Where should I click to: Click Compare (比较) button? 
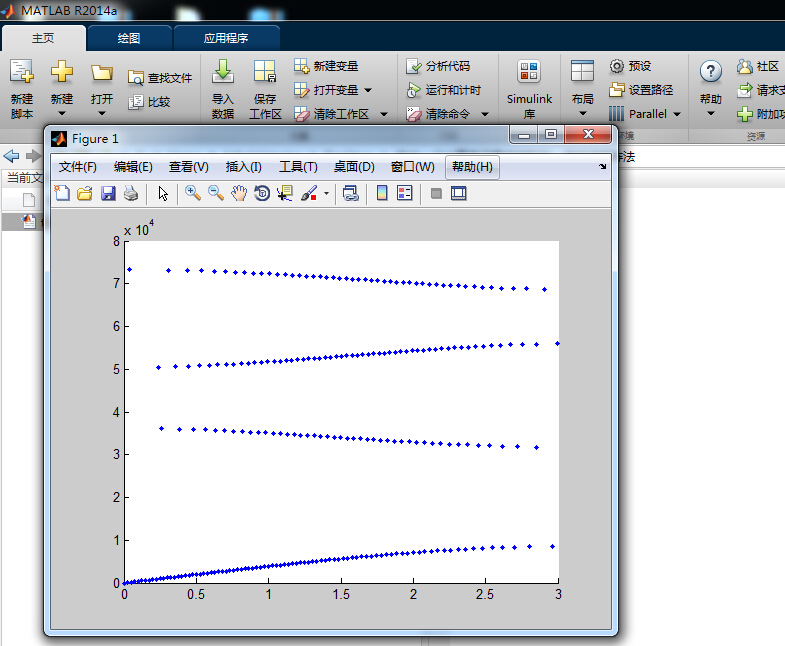149,102
